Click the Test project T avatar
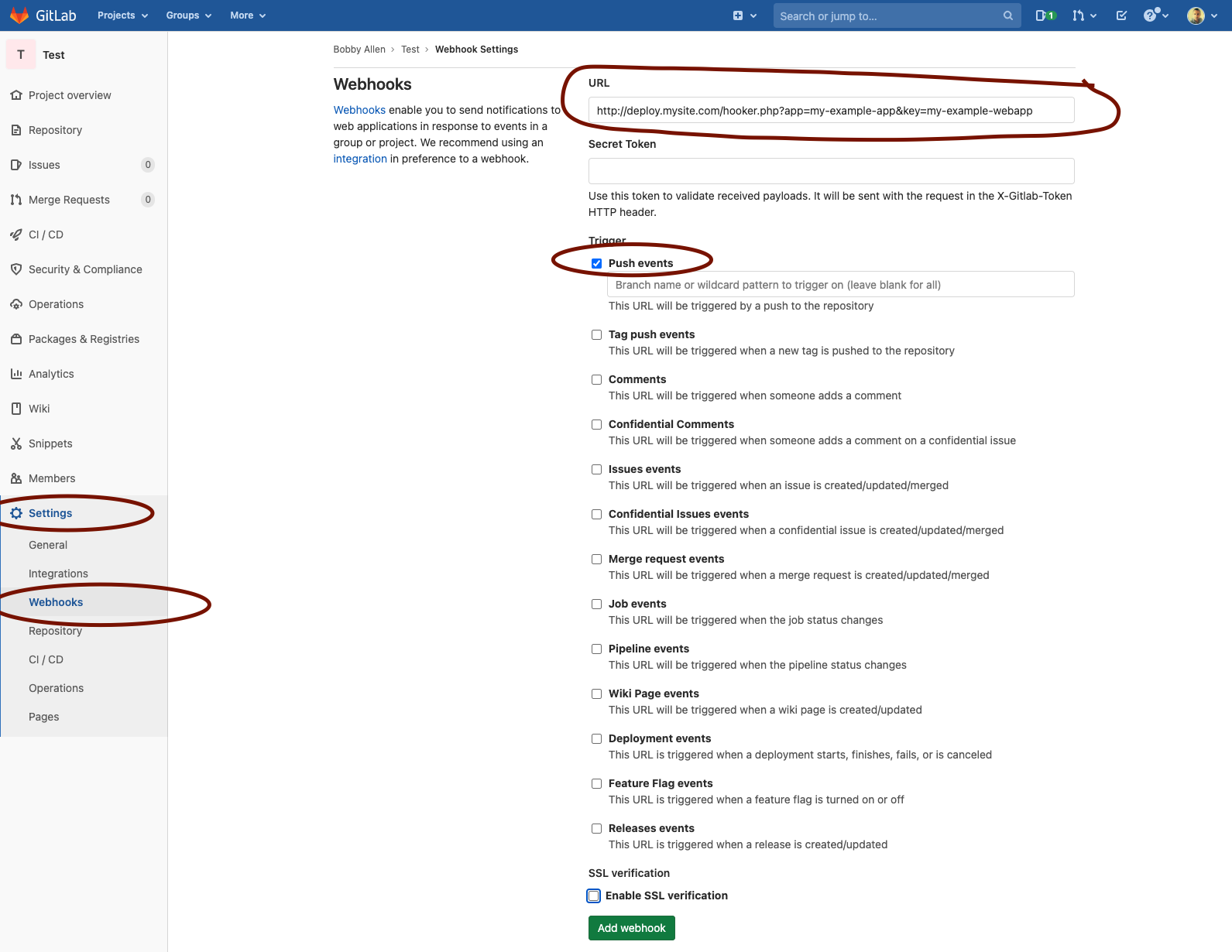Screen dimensions: 1232x952 tap(21, 54)
